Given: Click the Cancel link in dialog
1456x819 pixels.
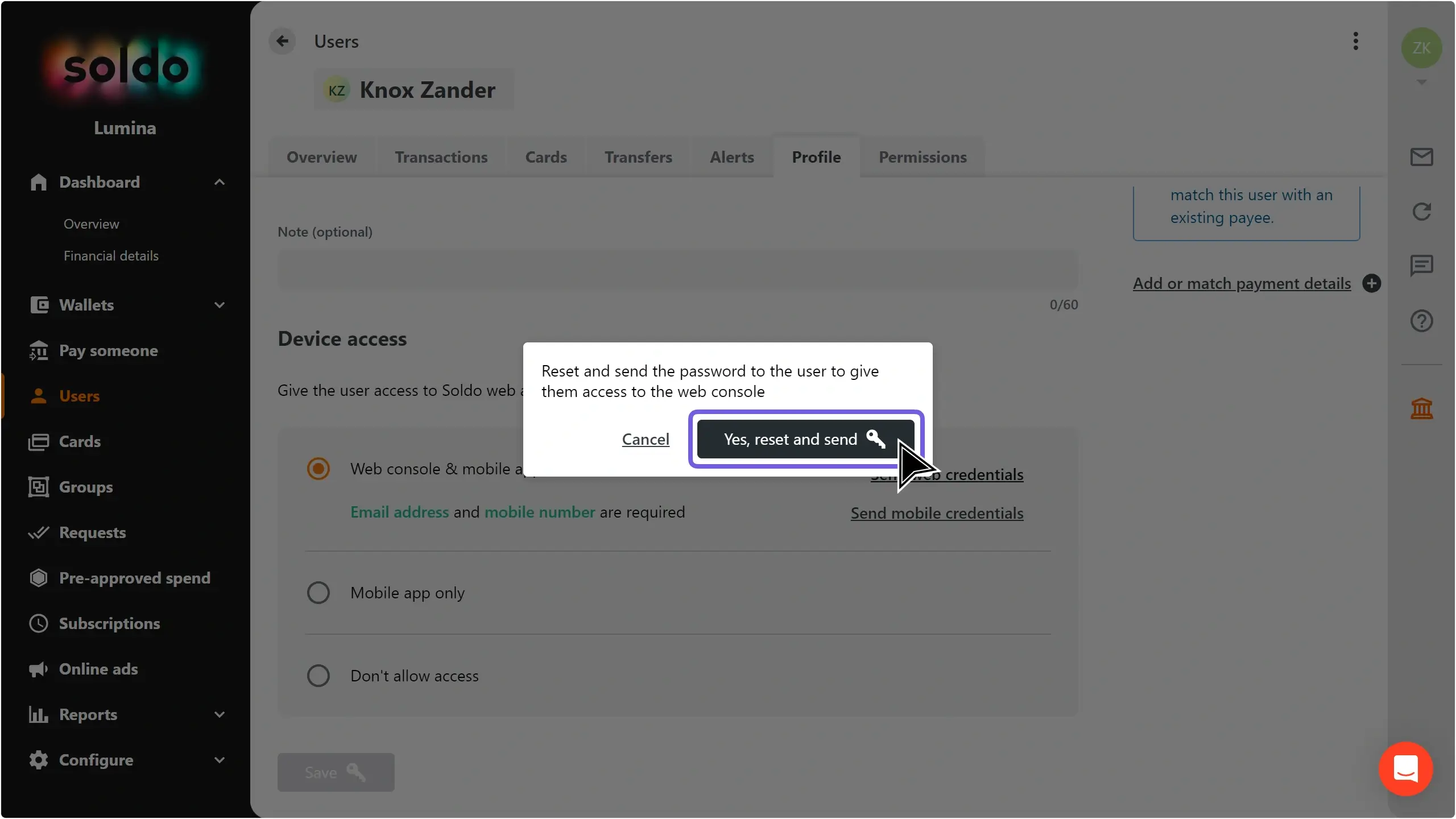Looking at the screenshot, I should (646, 439).
